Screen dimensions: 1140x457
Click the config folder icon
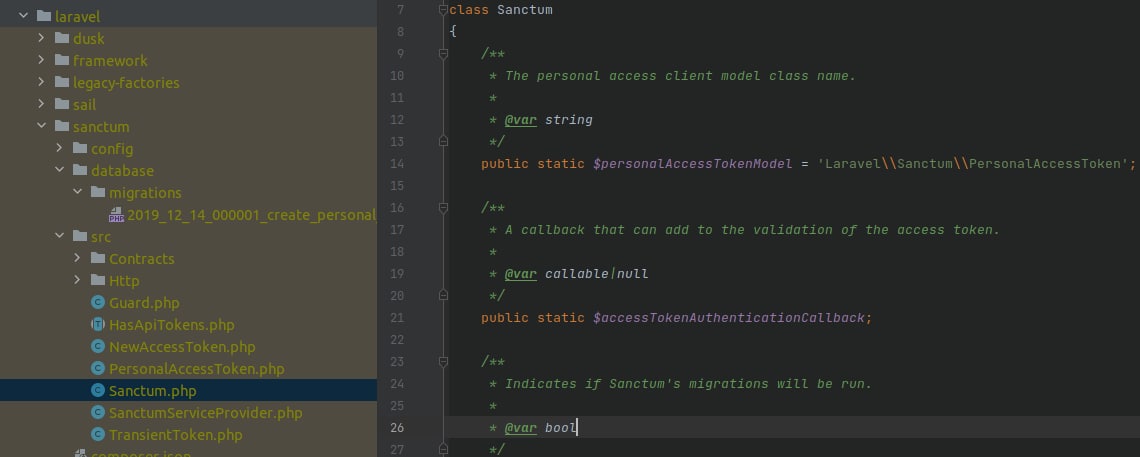coord(80,148)
